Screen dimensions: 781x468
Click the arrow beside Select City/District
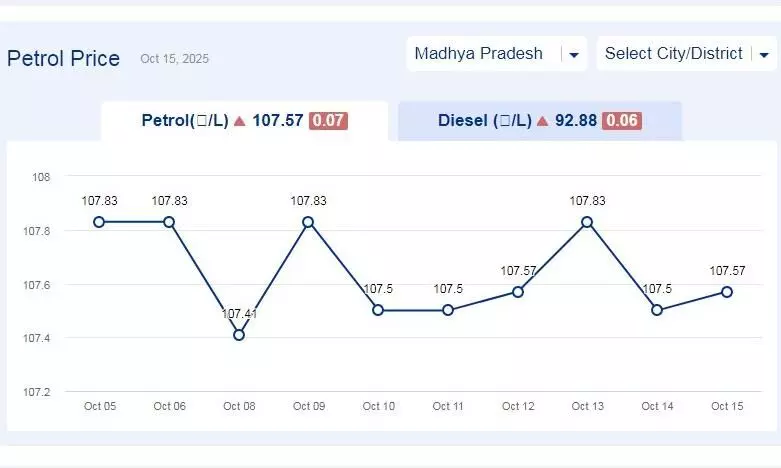click(764, 55)
